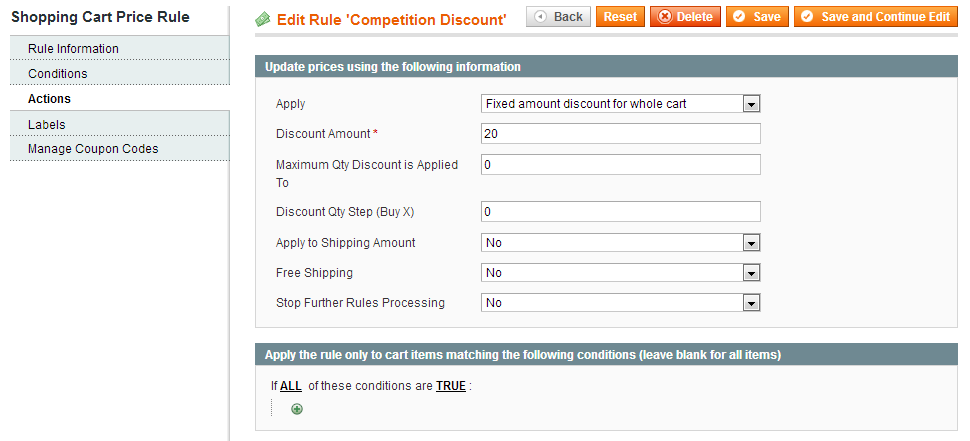Switch to Rule Information tab
This screenshot has height=441, width=970.
[x=73, y=49]
